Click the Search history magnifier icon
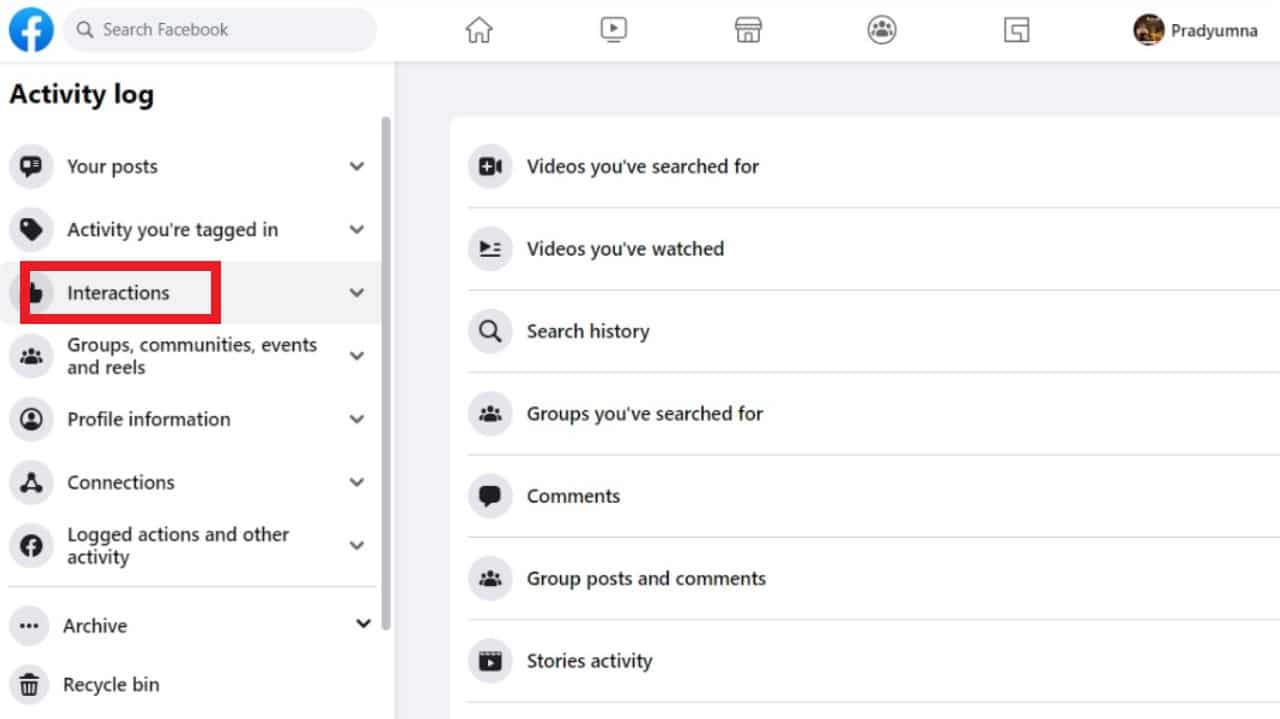Image resolution: width=1280 pixels, height=719 pixels. (x=490, y=331)
